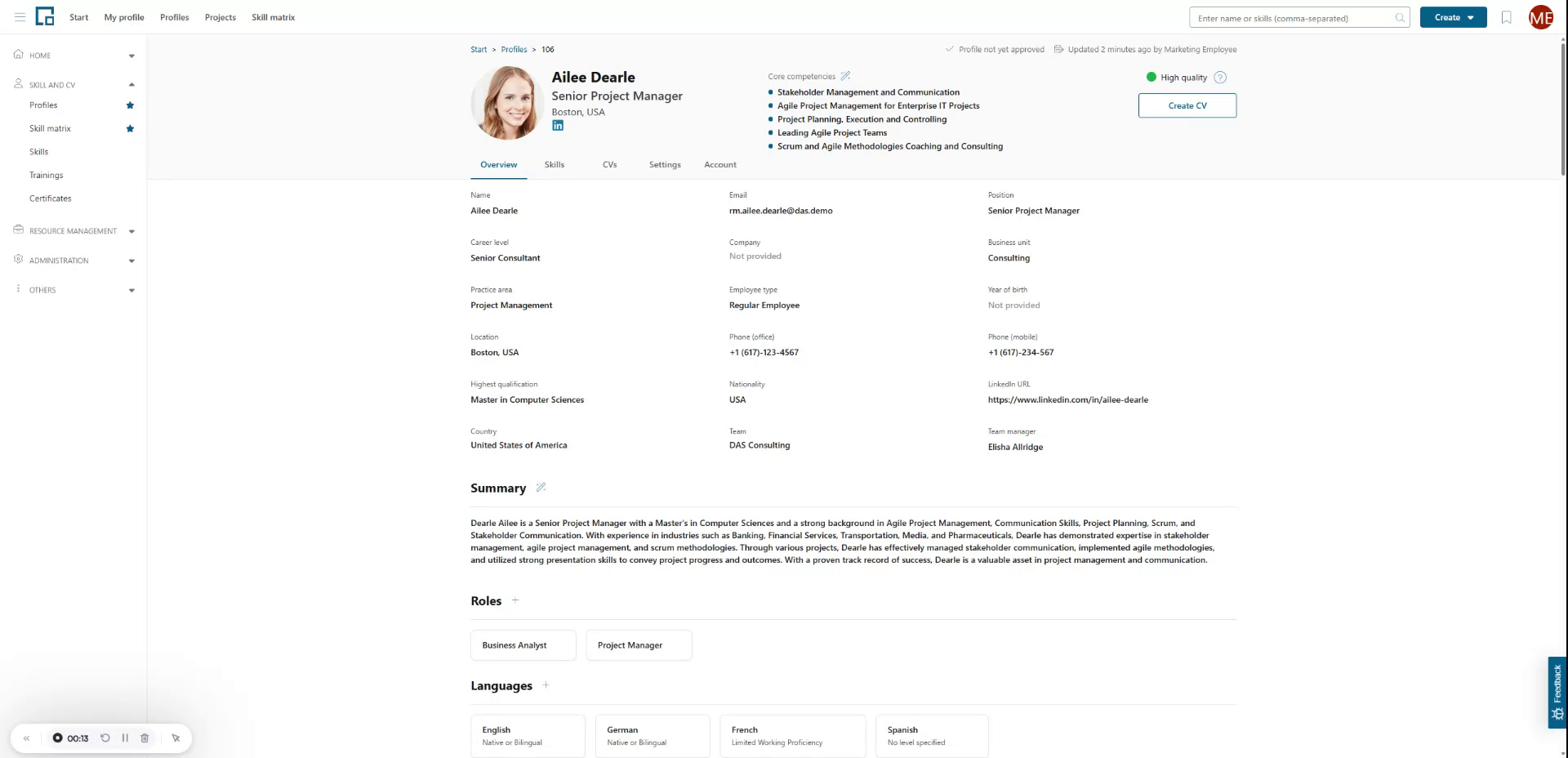Edit core competencies with pencil icon
This screenshot has height=758, width=1568.
click(x=845, y=76)
